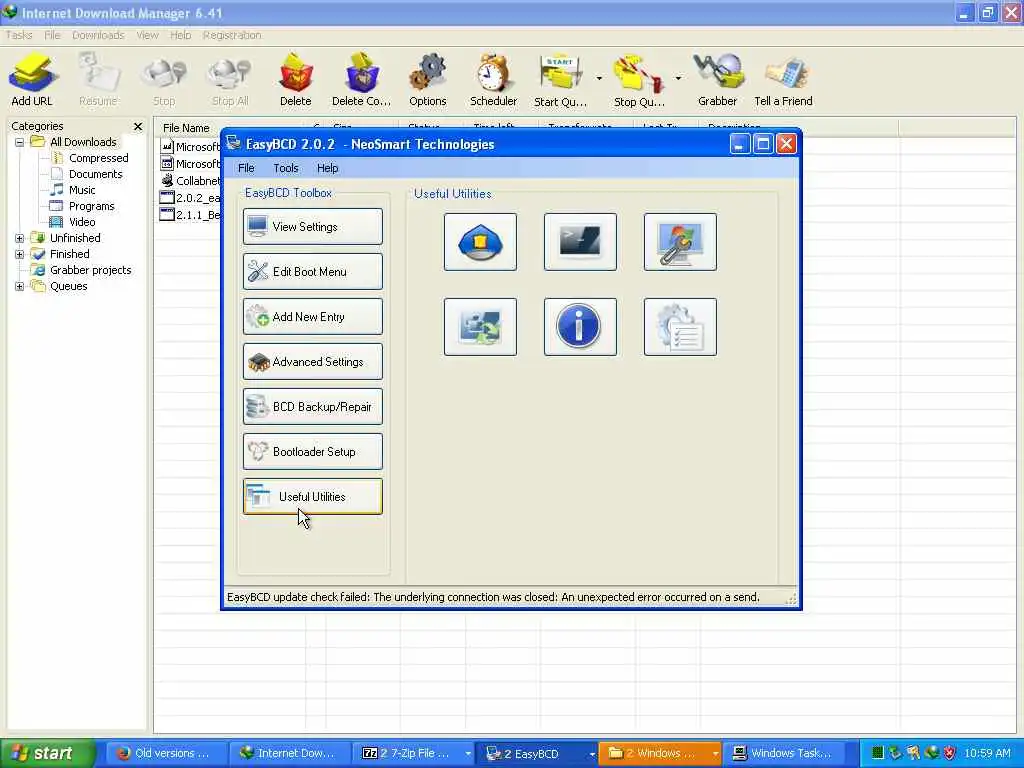Click Delete Completed in IDM toolbar
Viewport: 1024px width, 768px height.
point(361,80)
